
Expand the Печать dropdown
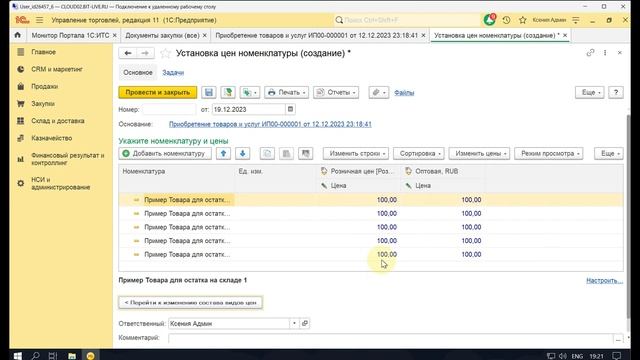click(286, 92)
